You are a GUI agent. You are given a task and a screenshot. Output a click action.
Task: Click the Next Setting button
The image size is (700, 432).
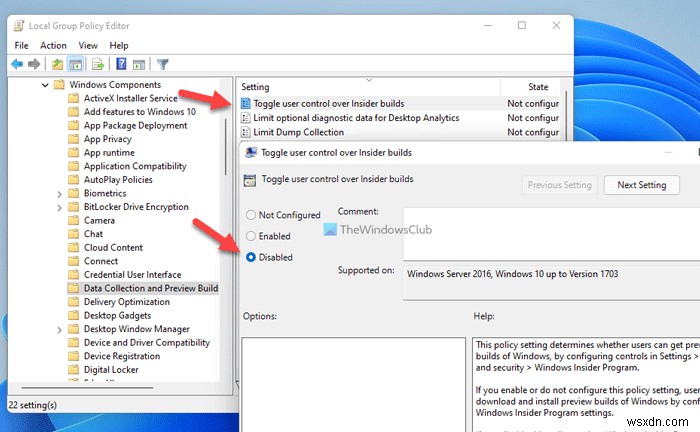[x=642, y=185]
